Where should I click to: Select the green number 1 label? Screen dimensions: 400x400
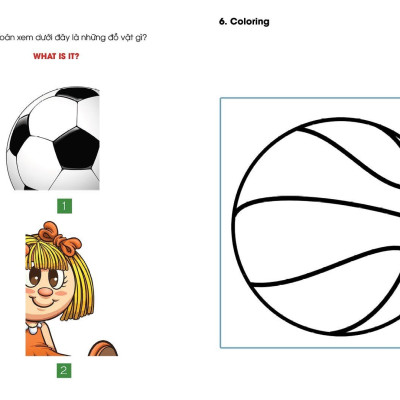point(64,206)
